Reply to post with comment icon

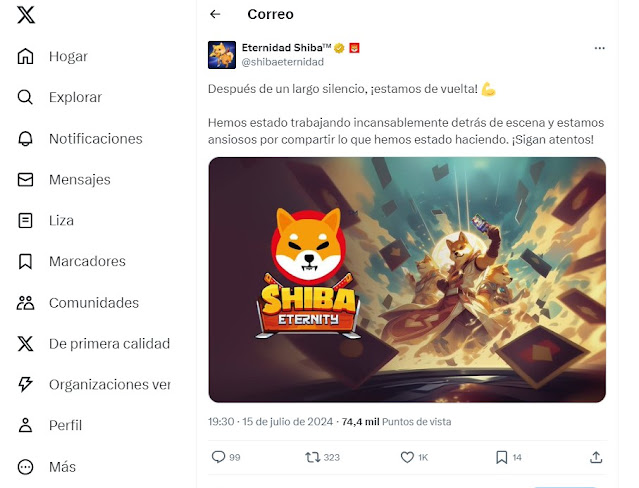click(218, 457)
